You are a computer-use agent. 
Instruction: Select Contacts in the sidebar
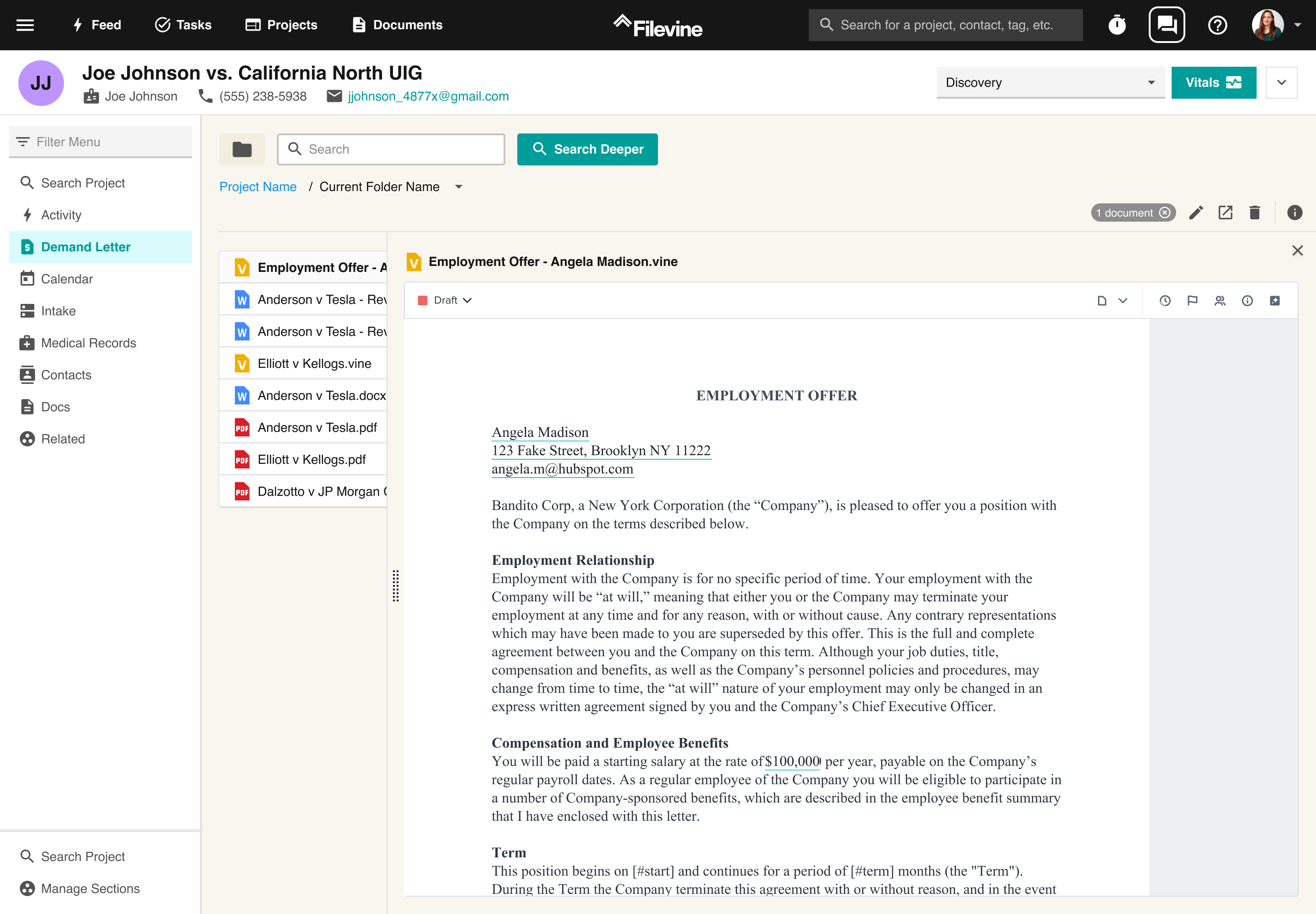coord(101,375)
